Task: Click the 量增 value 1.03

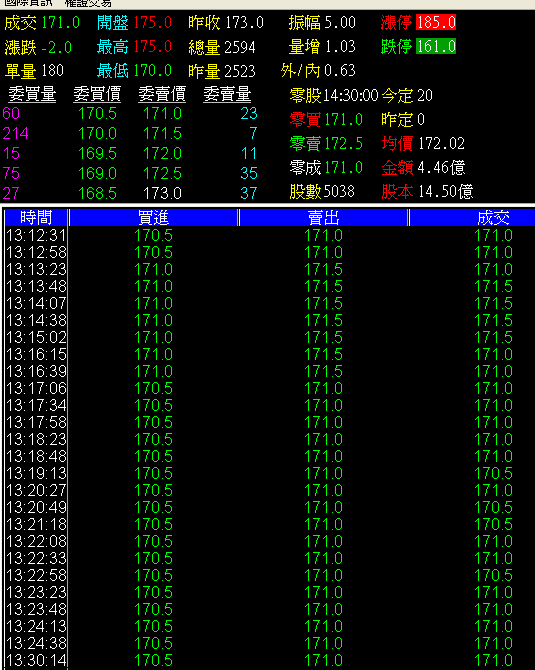Action: [340, 46]
